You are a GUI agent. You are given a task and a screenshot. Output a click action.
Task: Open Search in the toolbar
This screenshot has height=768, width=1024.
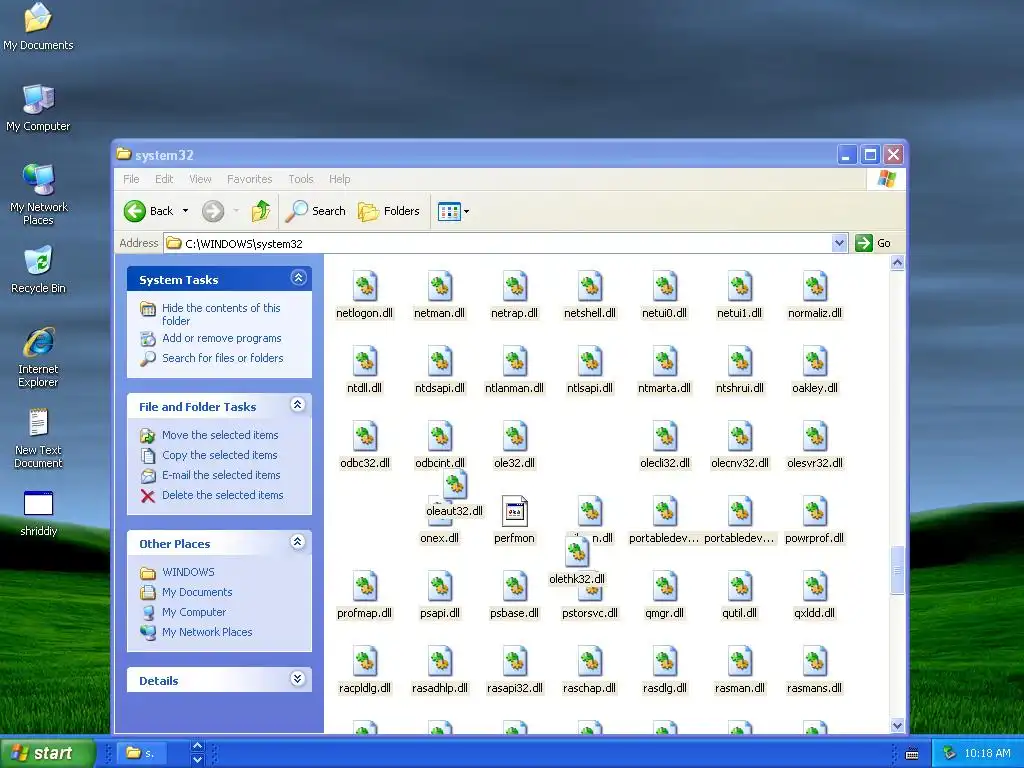[x=316, y=211]
